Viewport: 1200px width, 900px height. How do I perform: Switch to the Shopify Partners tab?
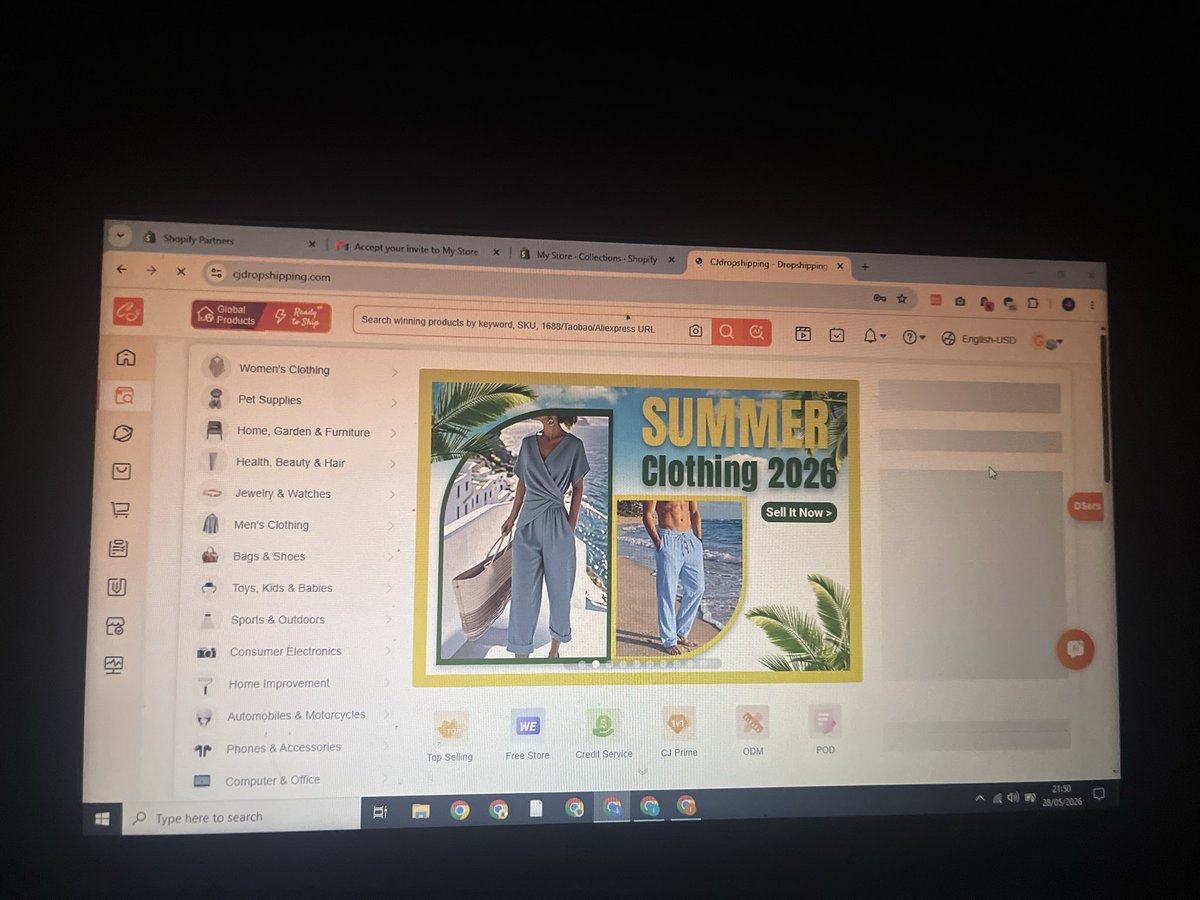click(229, 241)
